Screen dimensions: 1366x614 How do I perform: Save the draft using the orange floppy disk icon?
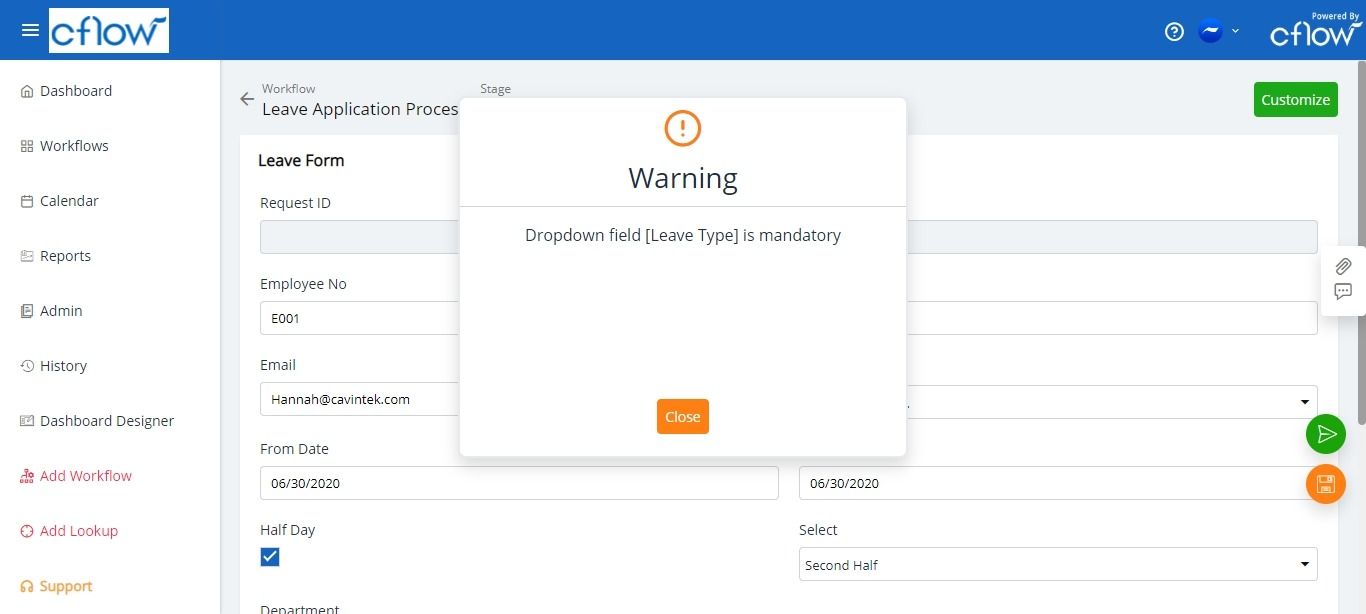click(1326, 484)
